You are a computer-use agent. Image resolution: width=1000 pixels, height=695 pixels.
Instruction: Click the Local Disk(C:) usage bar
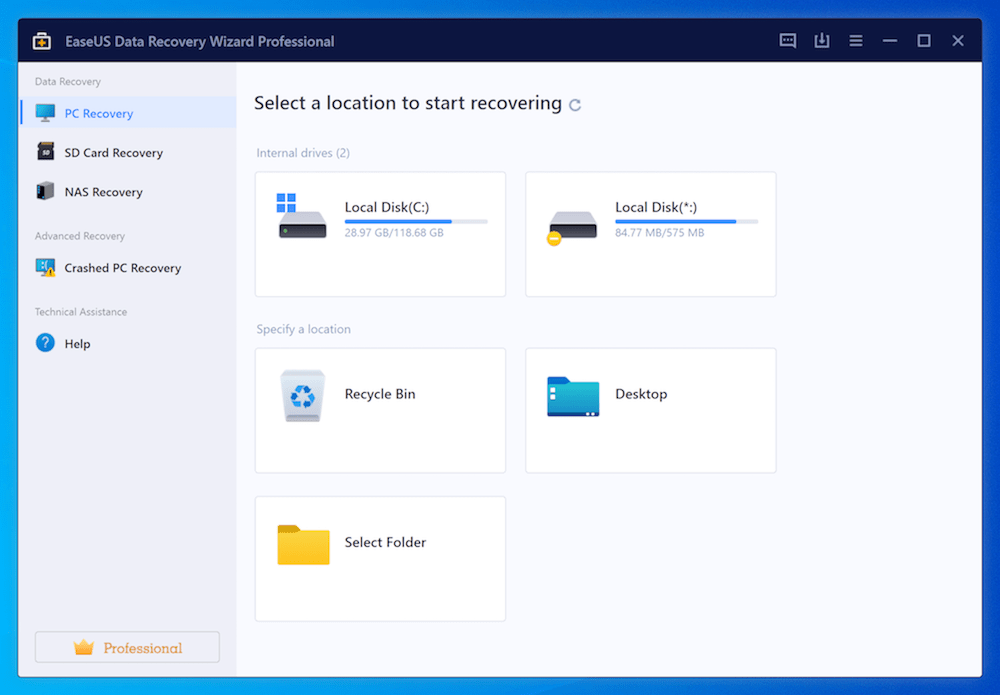(416, 221)
